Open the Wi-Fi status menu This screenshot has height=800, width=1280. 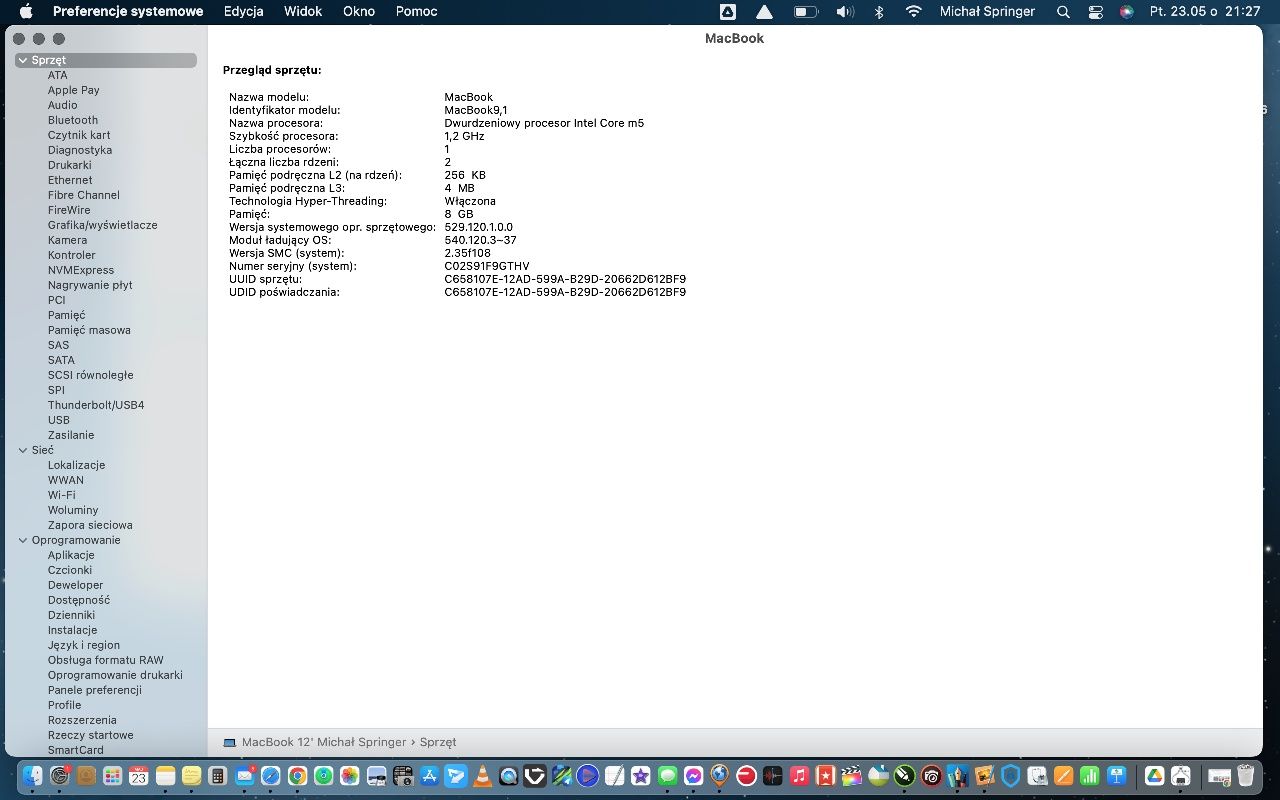coord(913,12)
